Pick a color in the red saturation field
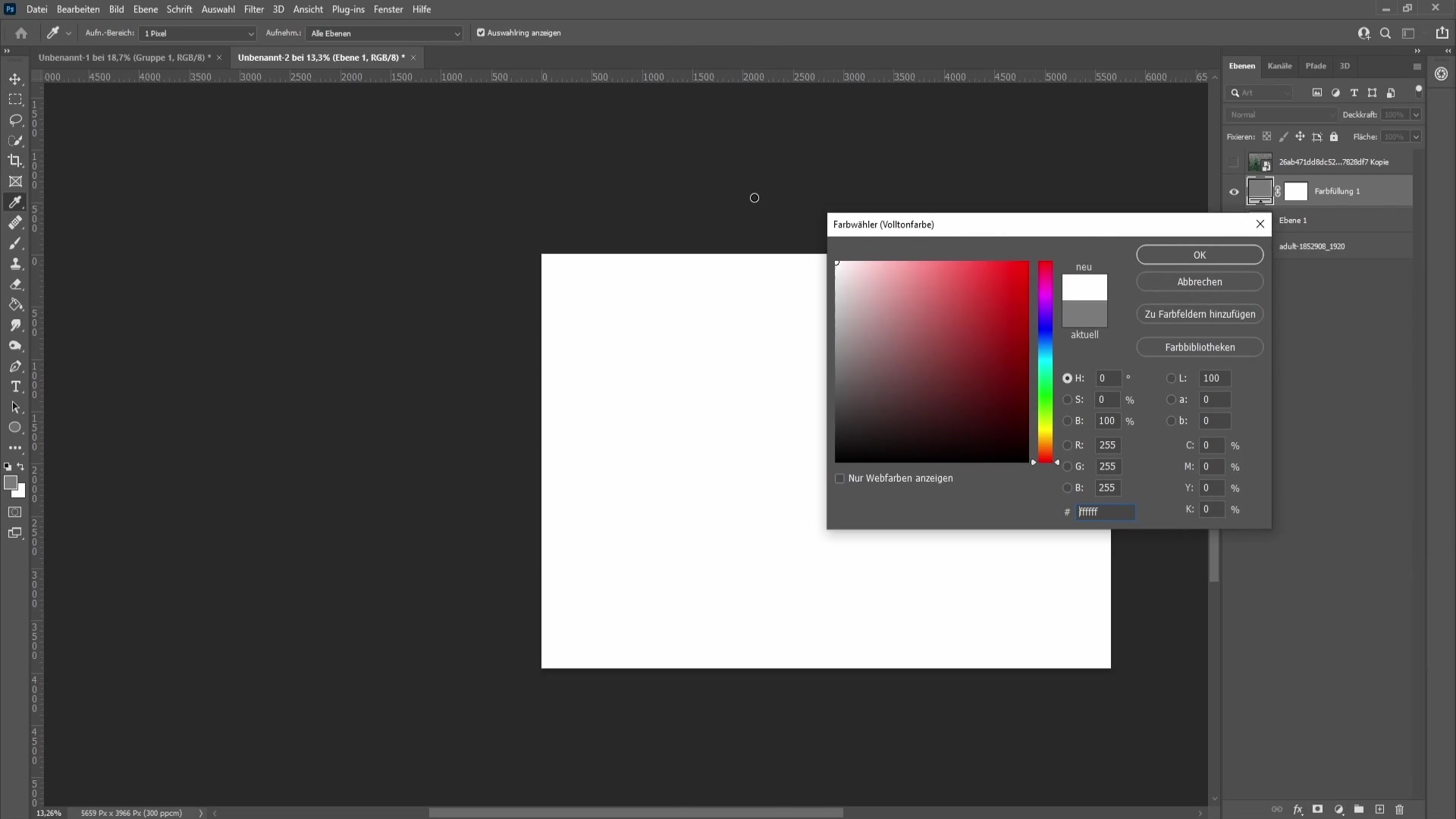The image size is (1456, 819). [x=932, y=362]
